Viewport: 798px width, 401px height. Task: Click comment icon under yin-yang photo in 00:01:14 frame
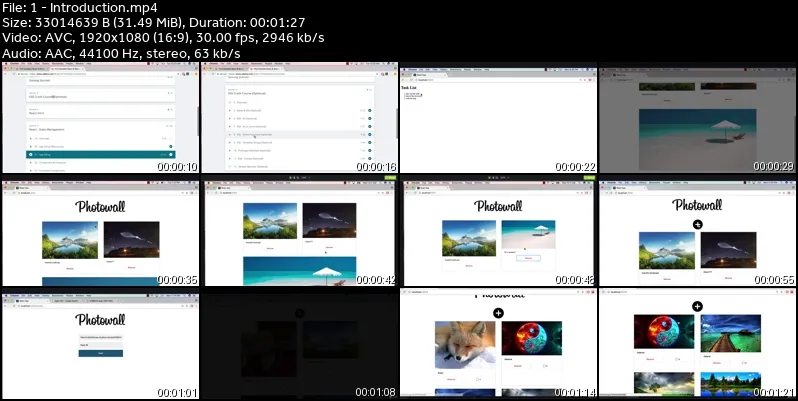point(545,366)
